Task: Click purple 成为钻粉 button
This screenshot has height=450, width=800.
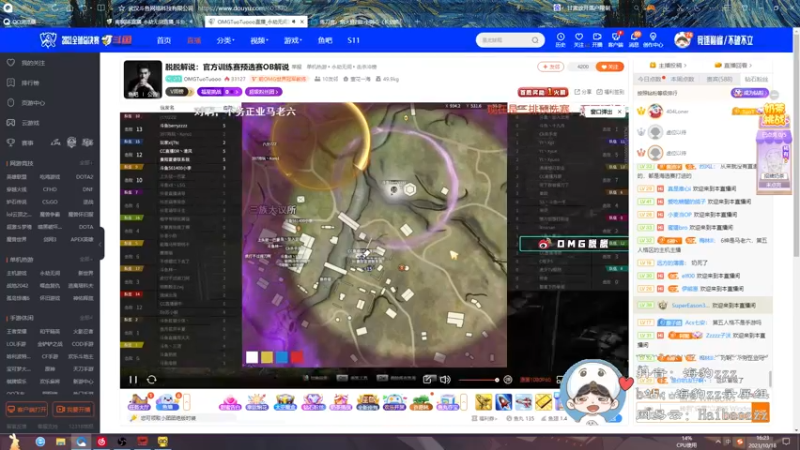Action: click(749, 93)
